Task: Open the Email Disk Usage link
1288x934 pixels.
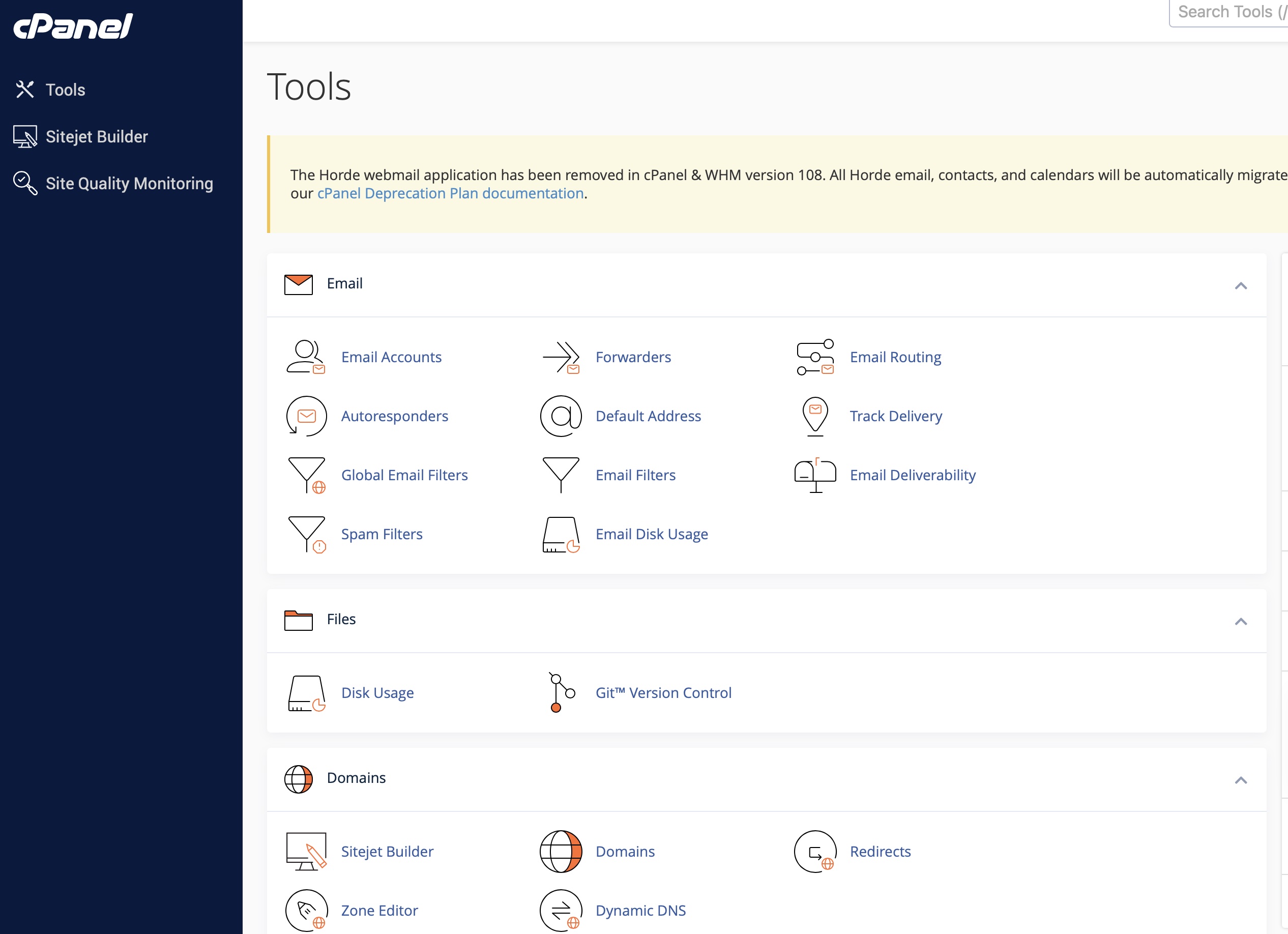Action: pyautogui.click(x=652, y=534)
